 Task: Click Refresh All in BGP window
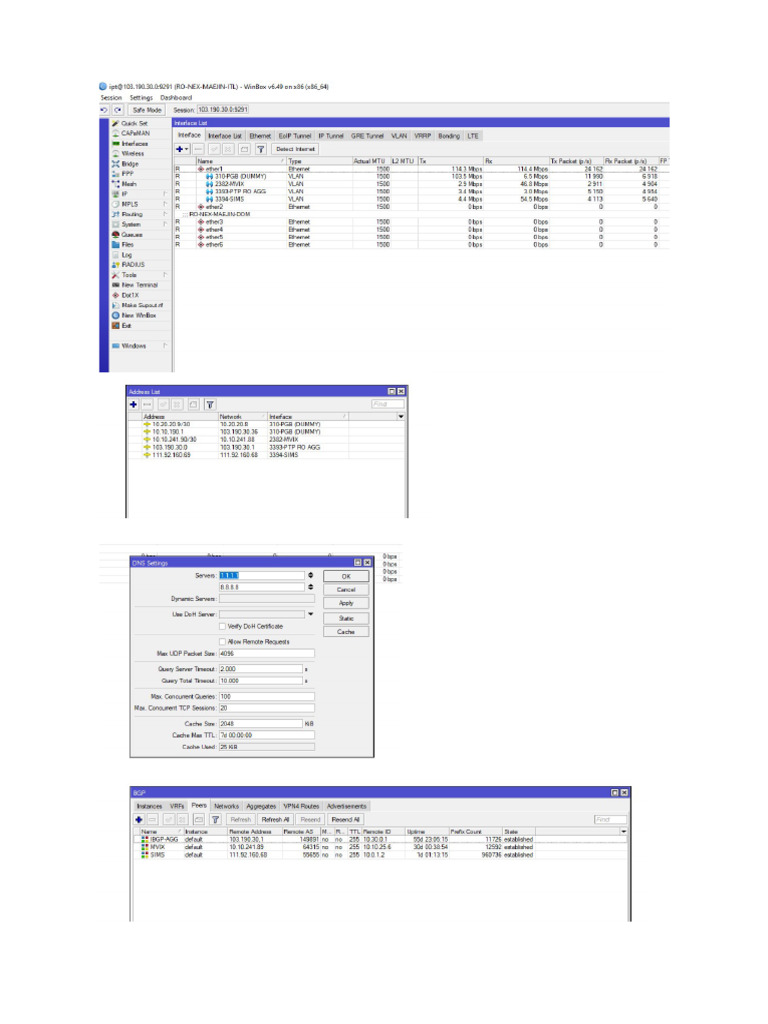(275, 820)
